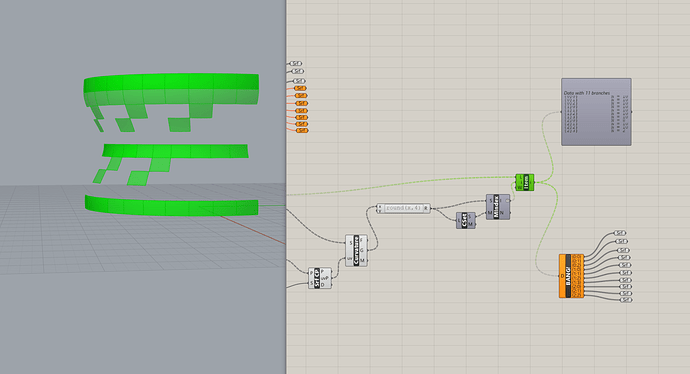690x374 pixels.
Task: Select the MIndex component node
Action: (498, 207)
